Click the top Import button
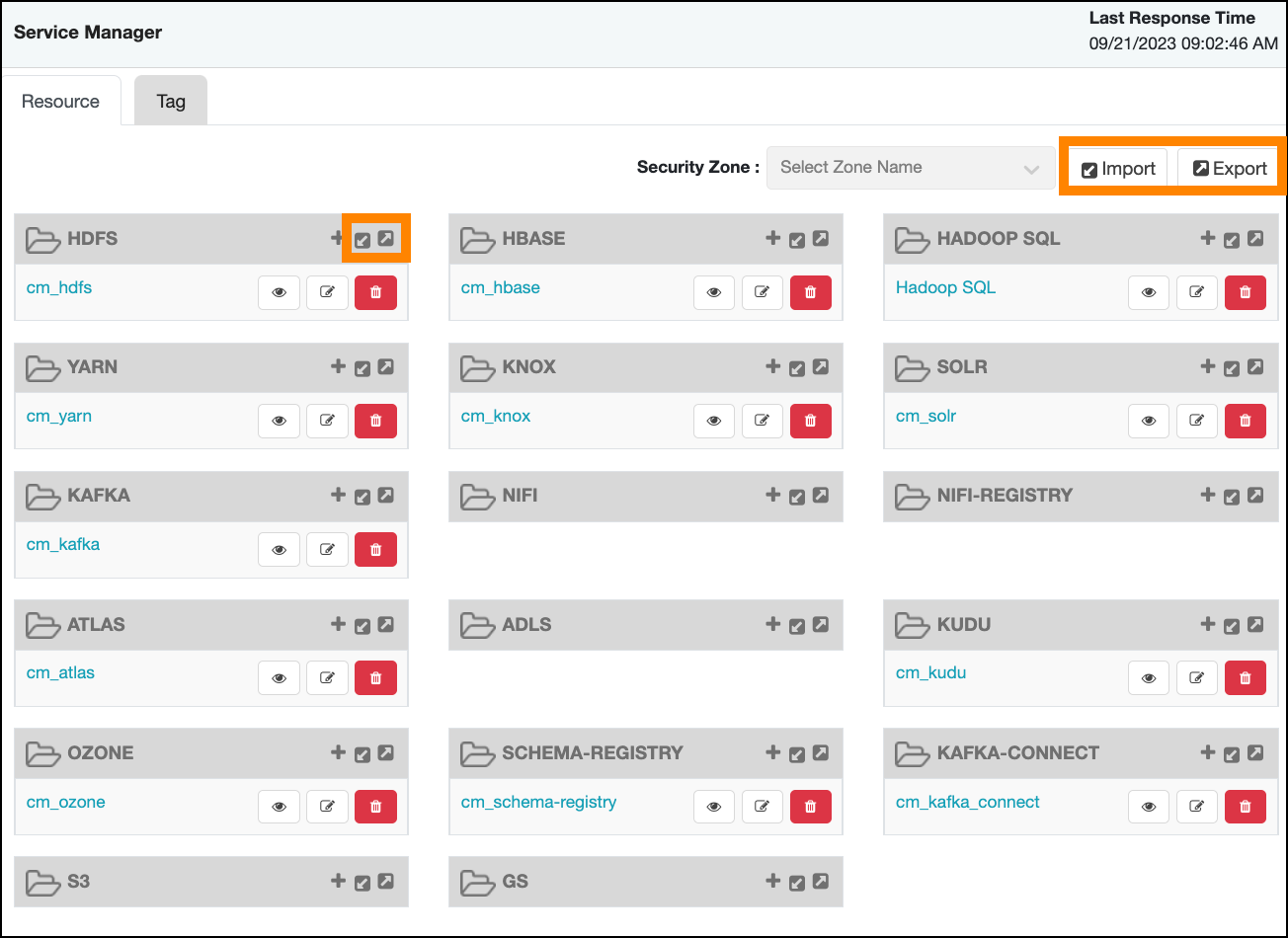The image size is (1288, 938). pos(1118,169)
